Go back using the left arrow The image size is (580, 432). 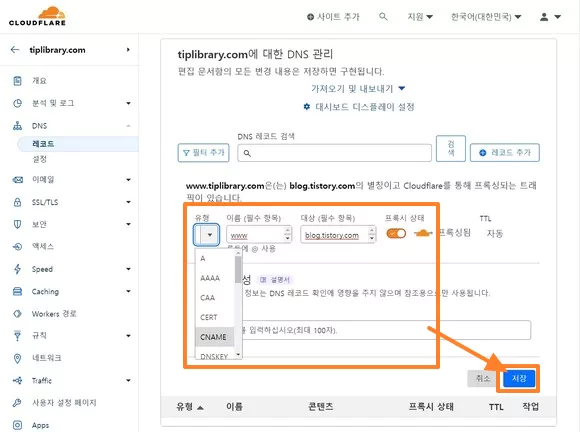point(15,50)
